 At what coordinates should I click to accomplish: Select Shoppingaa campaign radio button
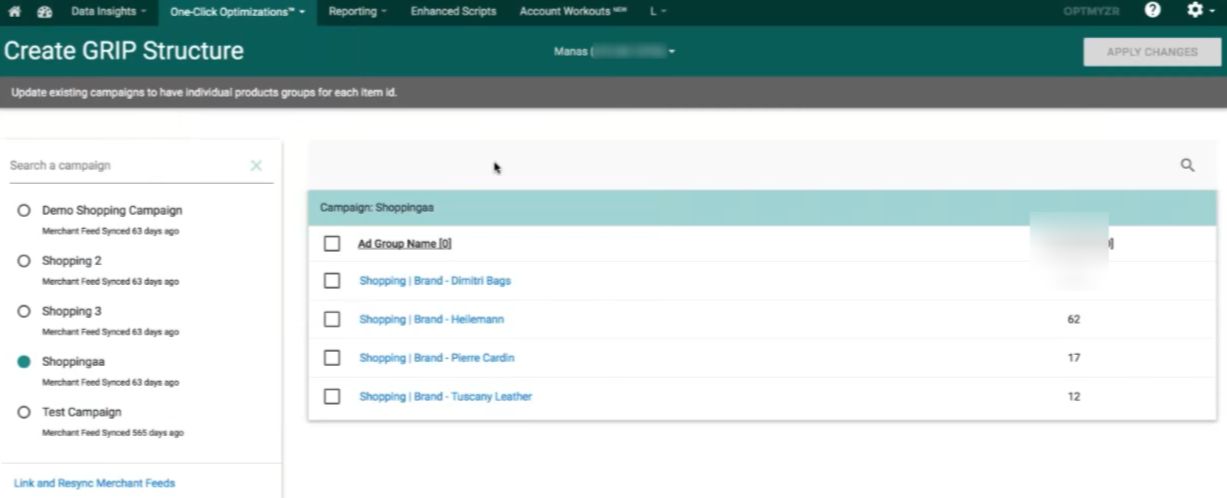pyautogui.click(x=24, y=362)
